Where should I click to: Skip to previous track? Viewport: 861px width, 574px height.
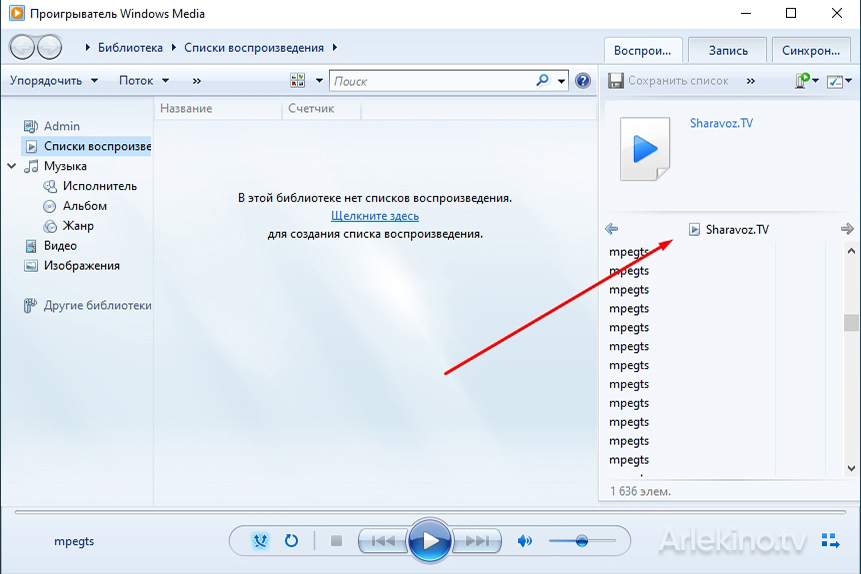point(383,541)
